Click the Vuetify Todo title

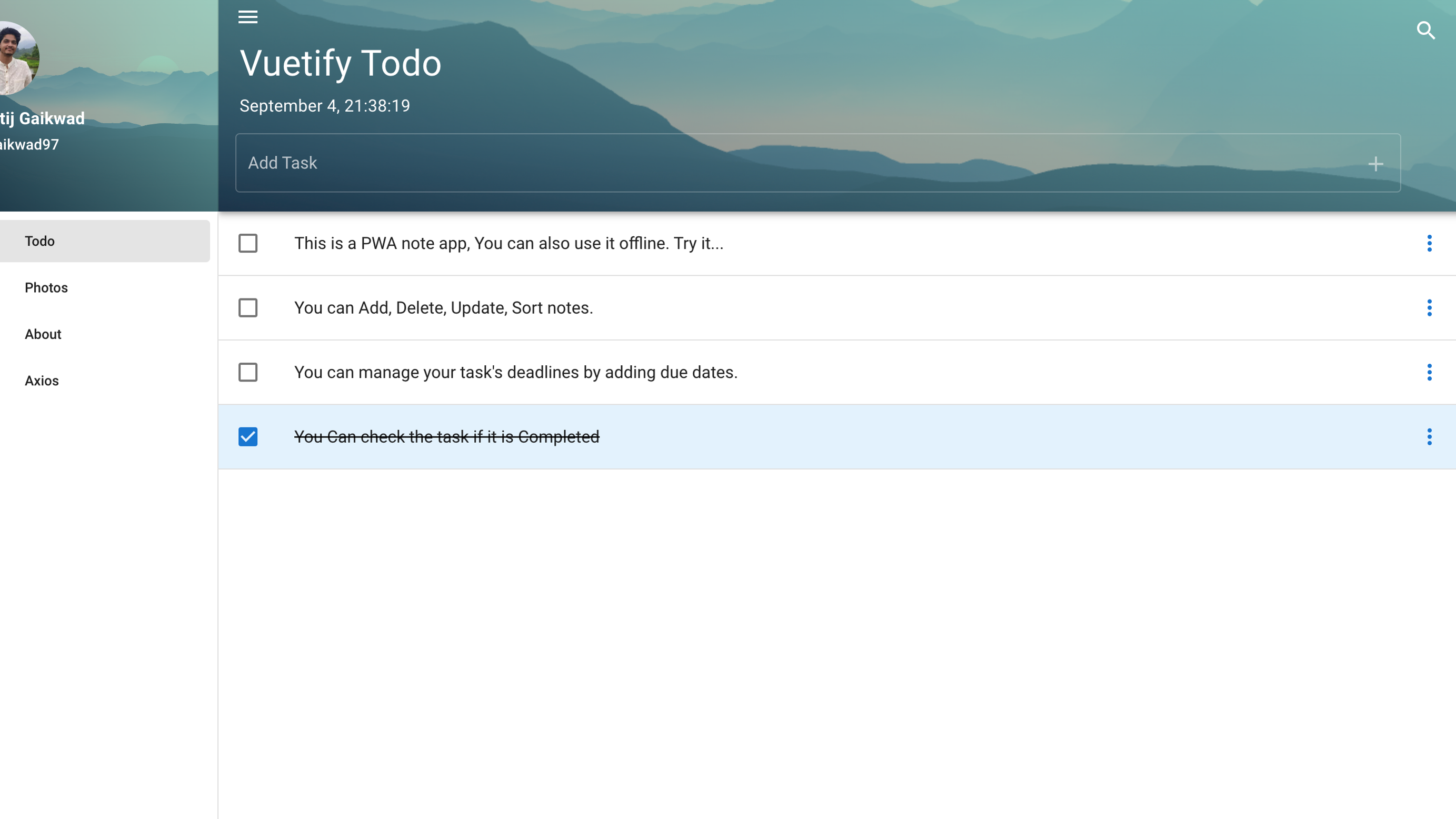340,63
